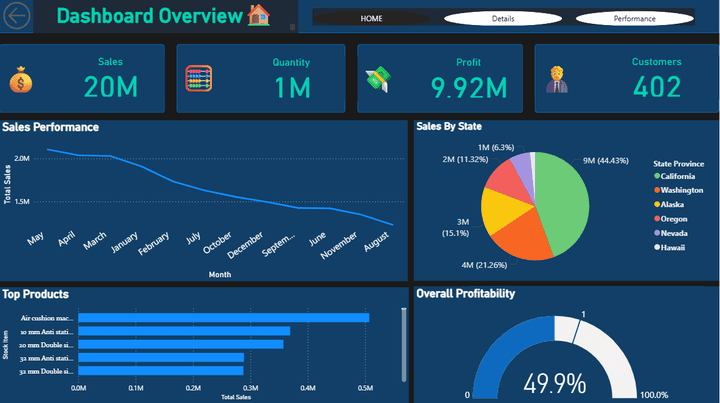Click the December axis label
720x403 pixels.
[245, 245]
